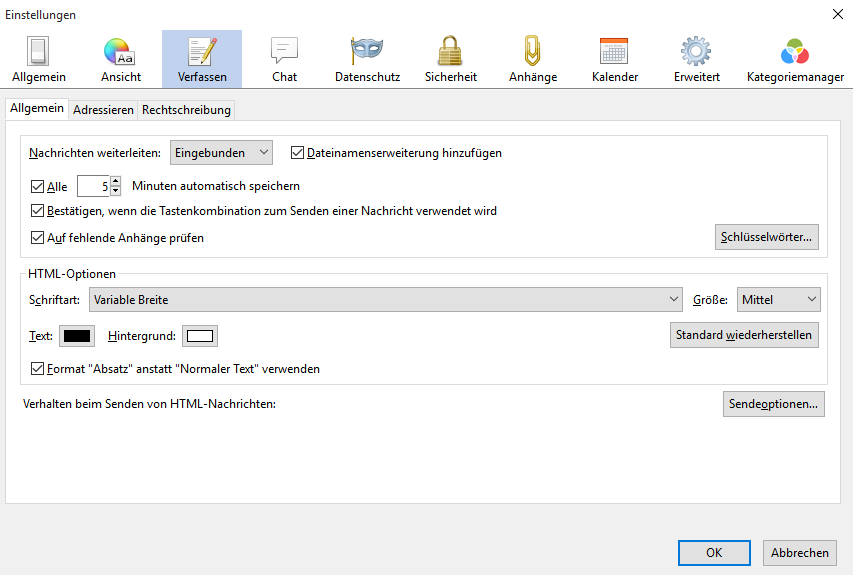This screenshot has width=853, height=575.
Task: Open the Sicherheit padlock category
Action: tap(450, 59)
